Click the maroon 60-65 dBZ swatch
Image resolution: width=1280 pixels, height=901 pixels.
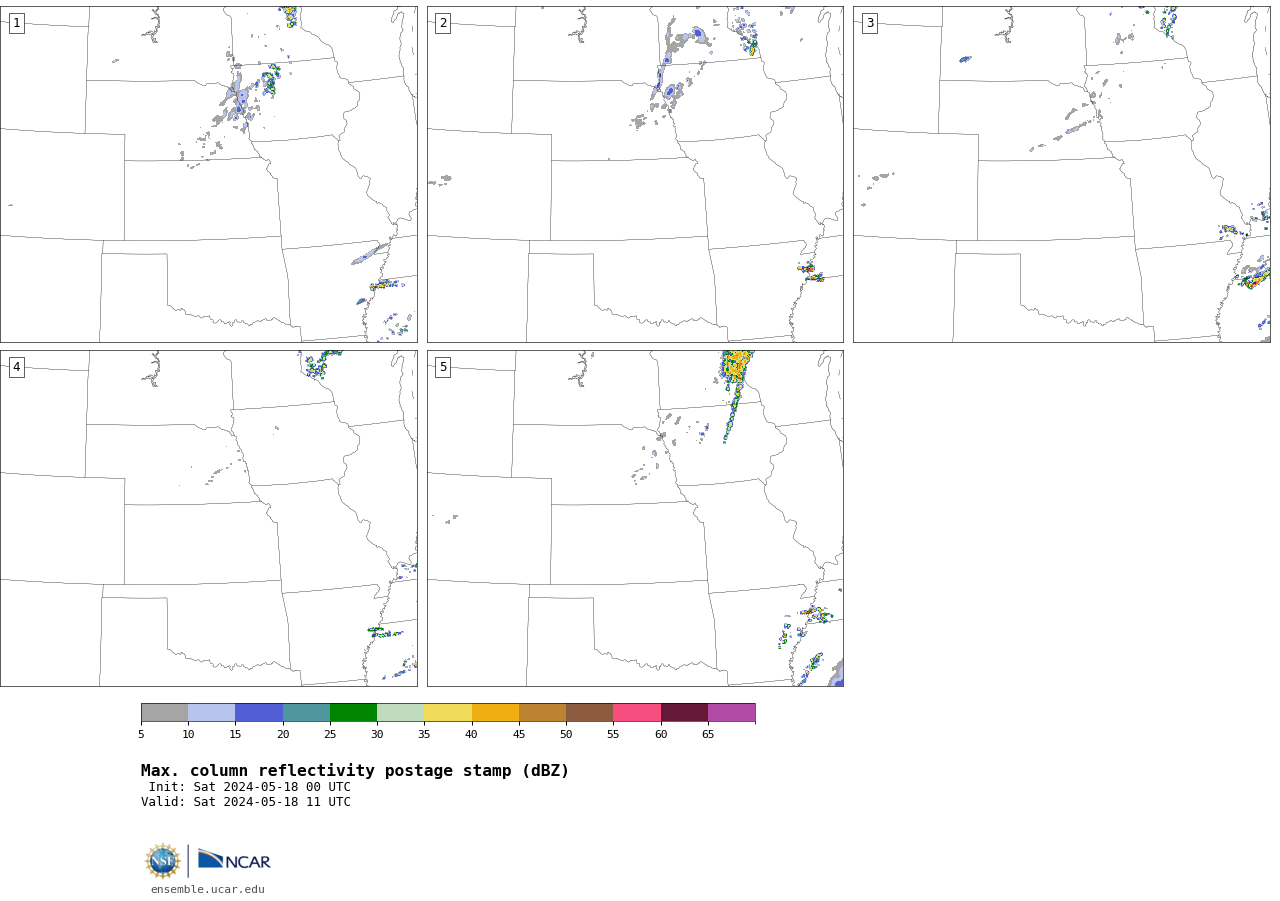coord(684,713)
